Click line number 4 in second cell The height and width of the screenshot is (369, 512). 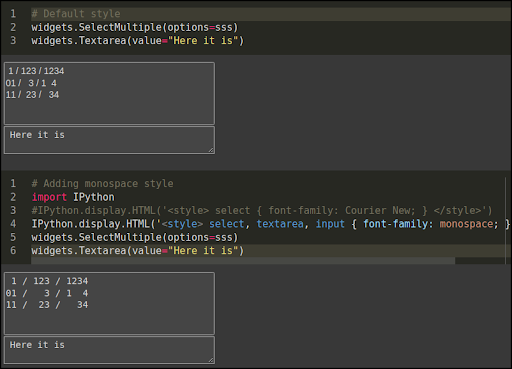click(13, 224)
